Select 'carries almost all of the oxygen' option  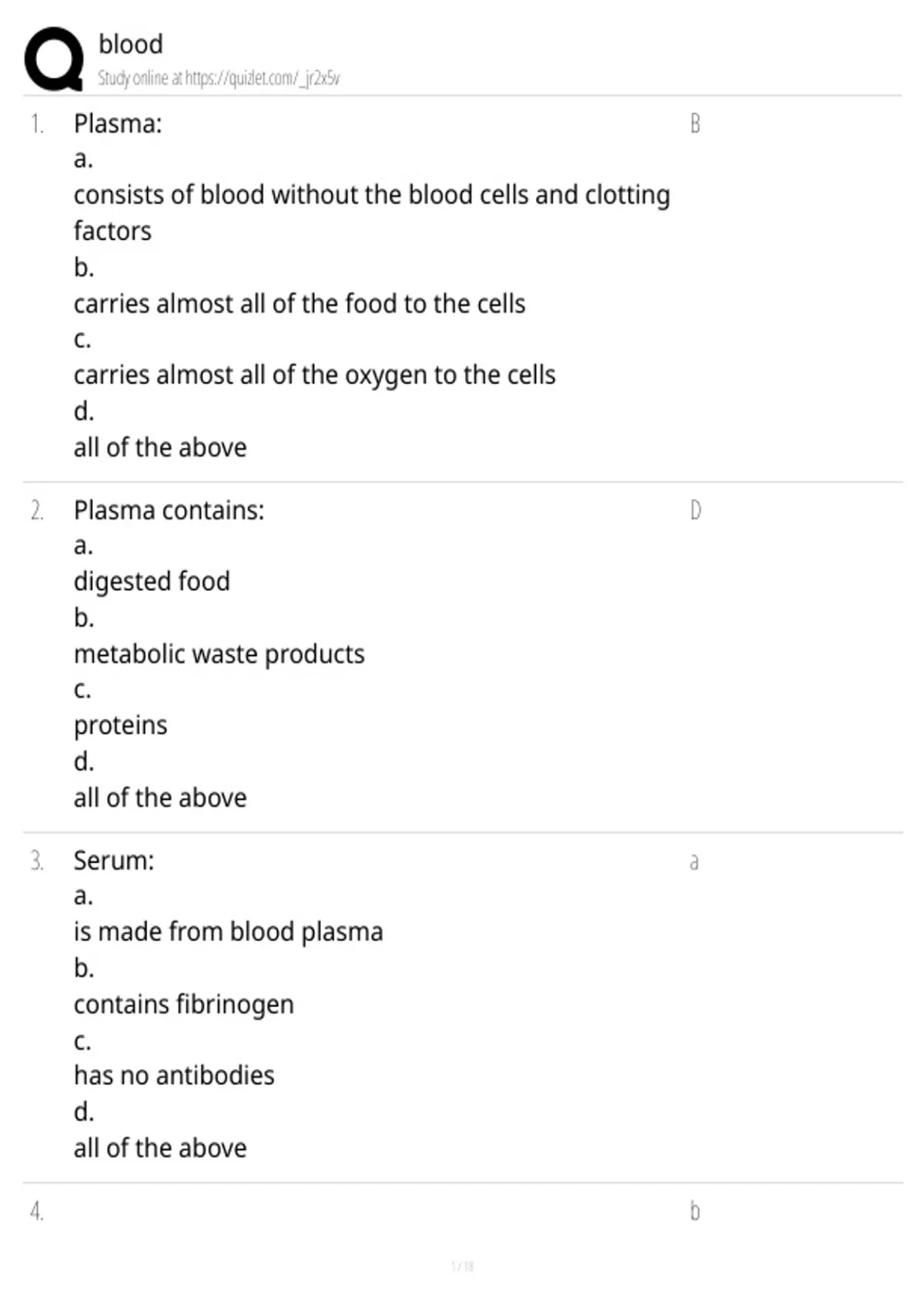(314, 375)
